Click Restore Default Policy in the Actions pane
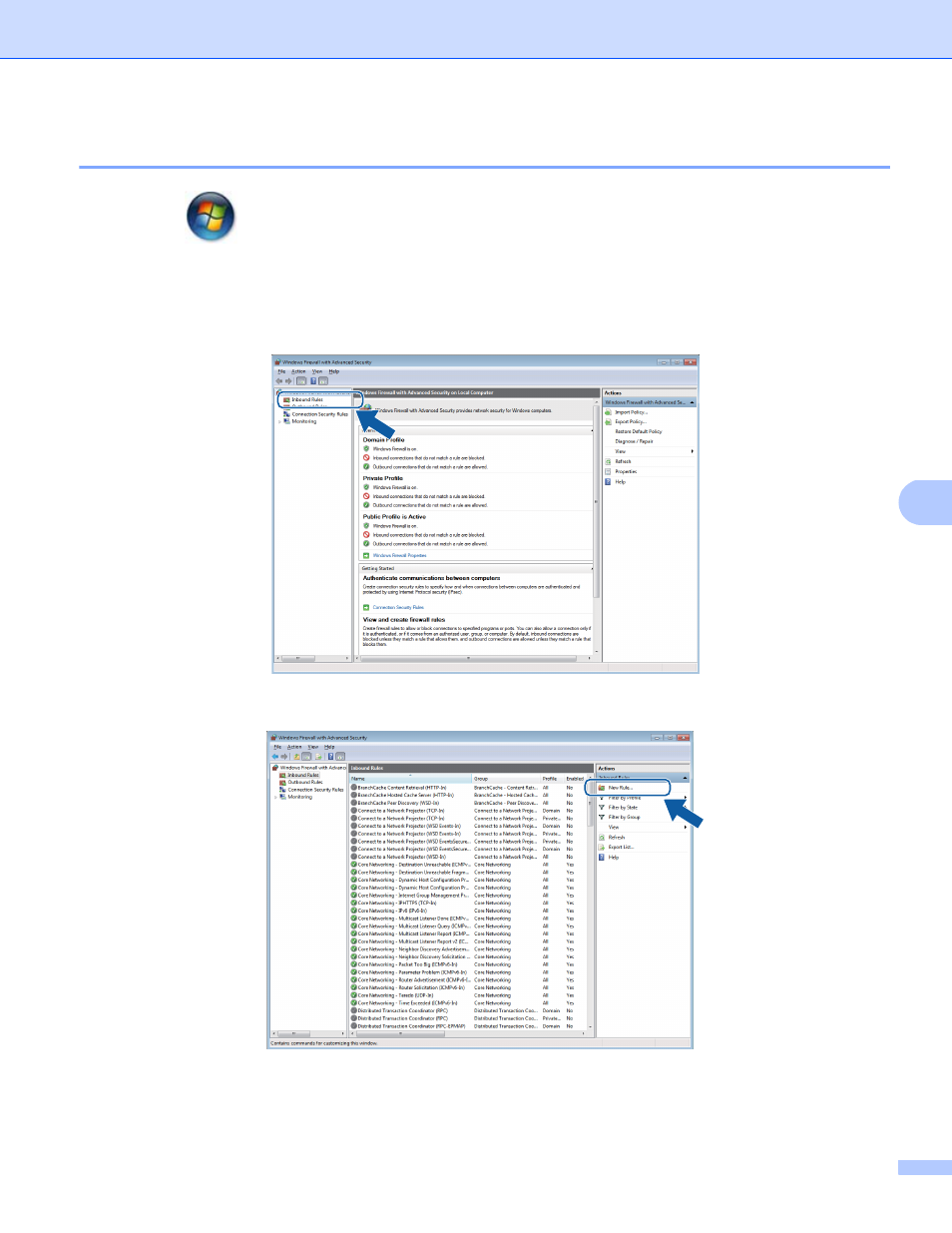This screenshot has height=1233, width=952. click(x=639, y=431)
